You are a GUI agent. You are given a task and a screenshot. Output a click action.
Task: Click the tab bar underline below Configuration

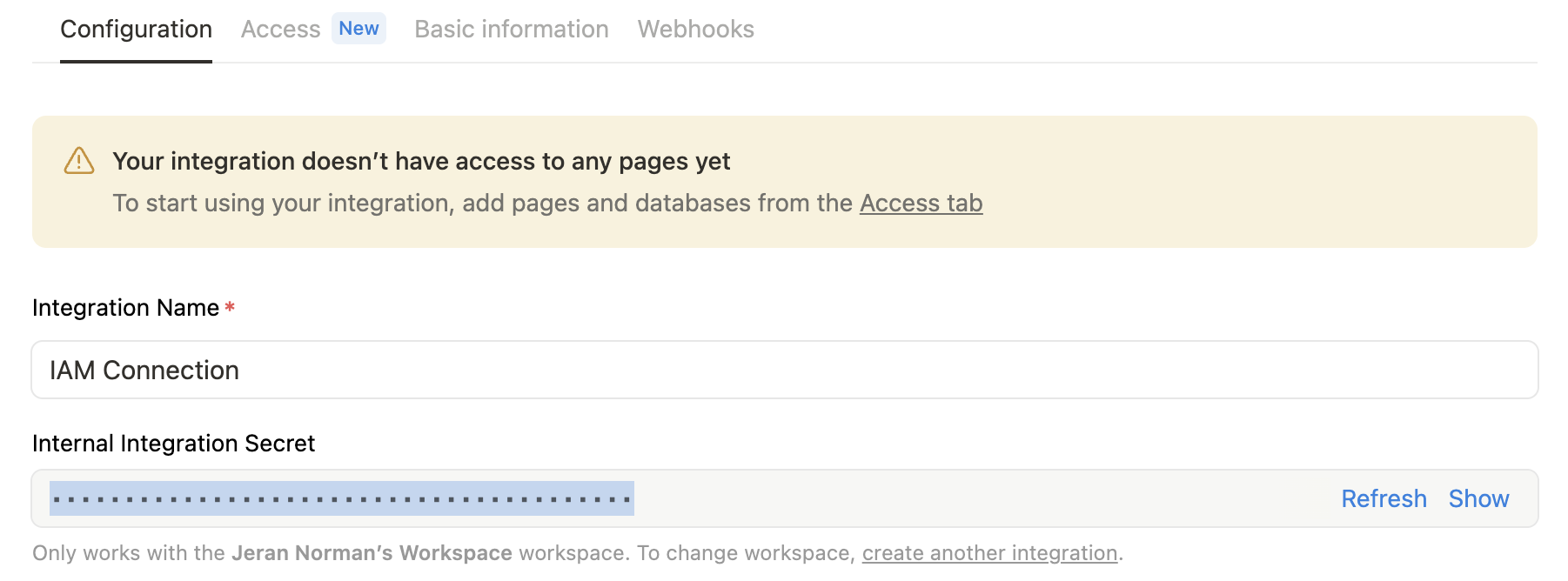[x=136, y=59]
